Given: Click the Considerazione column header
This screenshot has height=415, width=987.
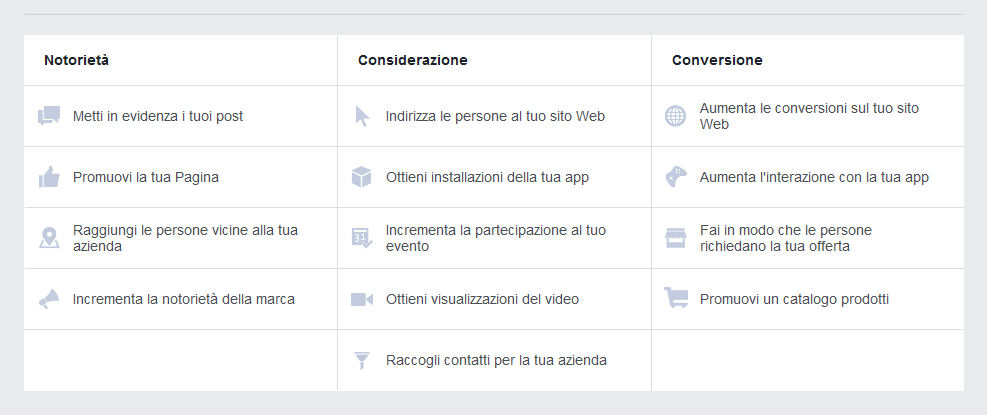Looking at the screenshot, I should [x=413, y=60].
